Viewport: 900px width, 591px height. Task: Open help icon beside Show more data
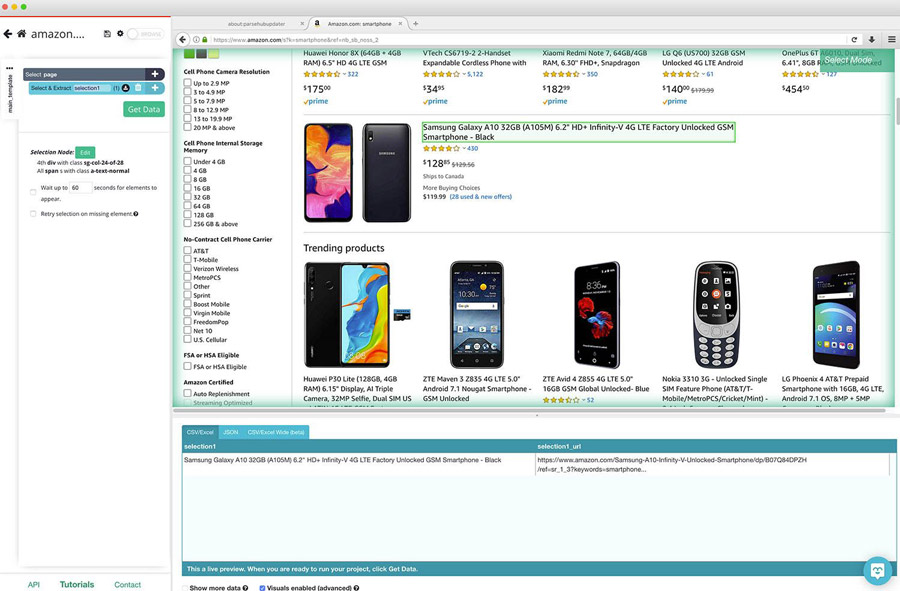pos(245,588)
